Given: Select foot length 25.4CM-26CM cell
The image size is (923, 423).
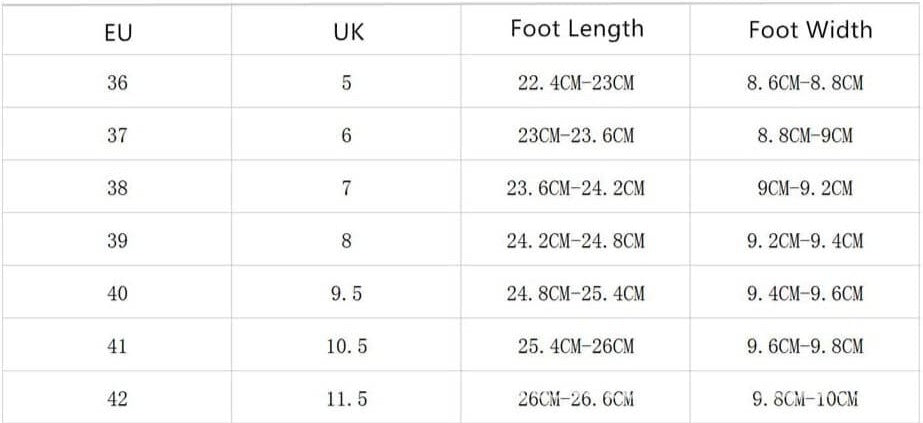Looking at the screenshot, I should (x=576, y=347).
